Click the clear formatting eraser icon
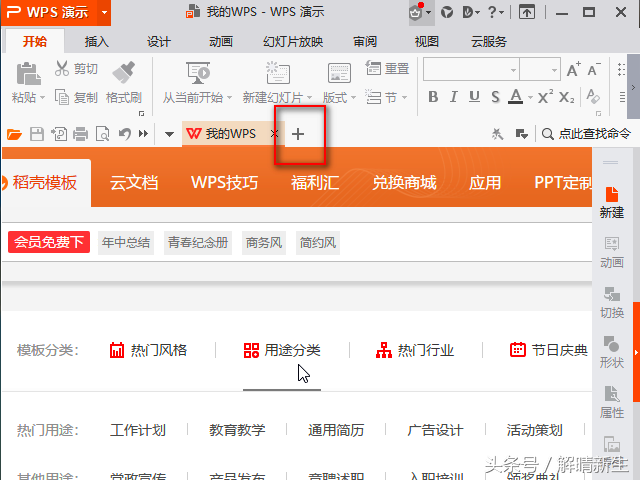The width and height of the screenshot is (640, 480). click(x=593, y=97)
